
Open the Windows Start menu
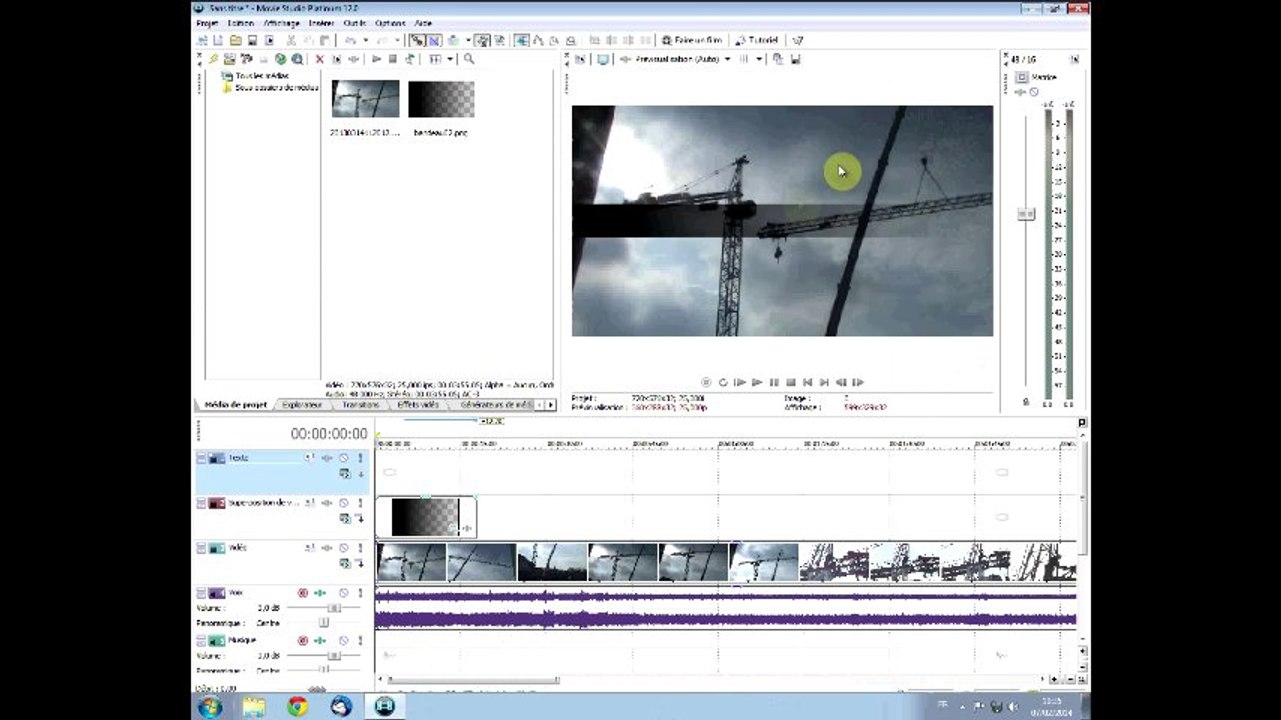[x=210, y=707]
